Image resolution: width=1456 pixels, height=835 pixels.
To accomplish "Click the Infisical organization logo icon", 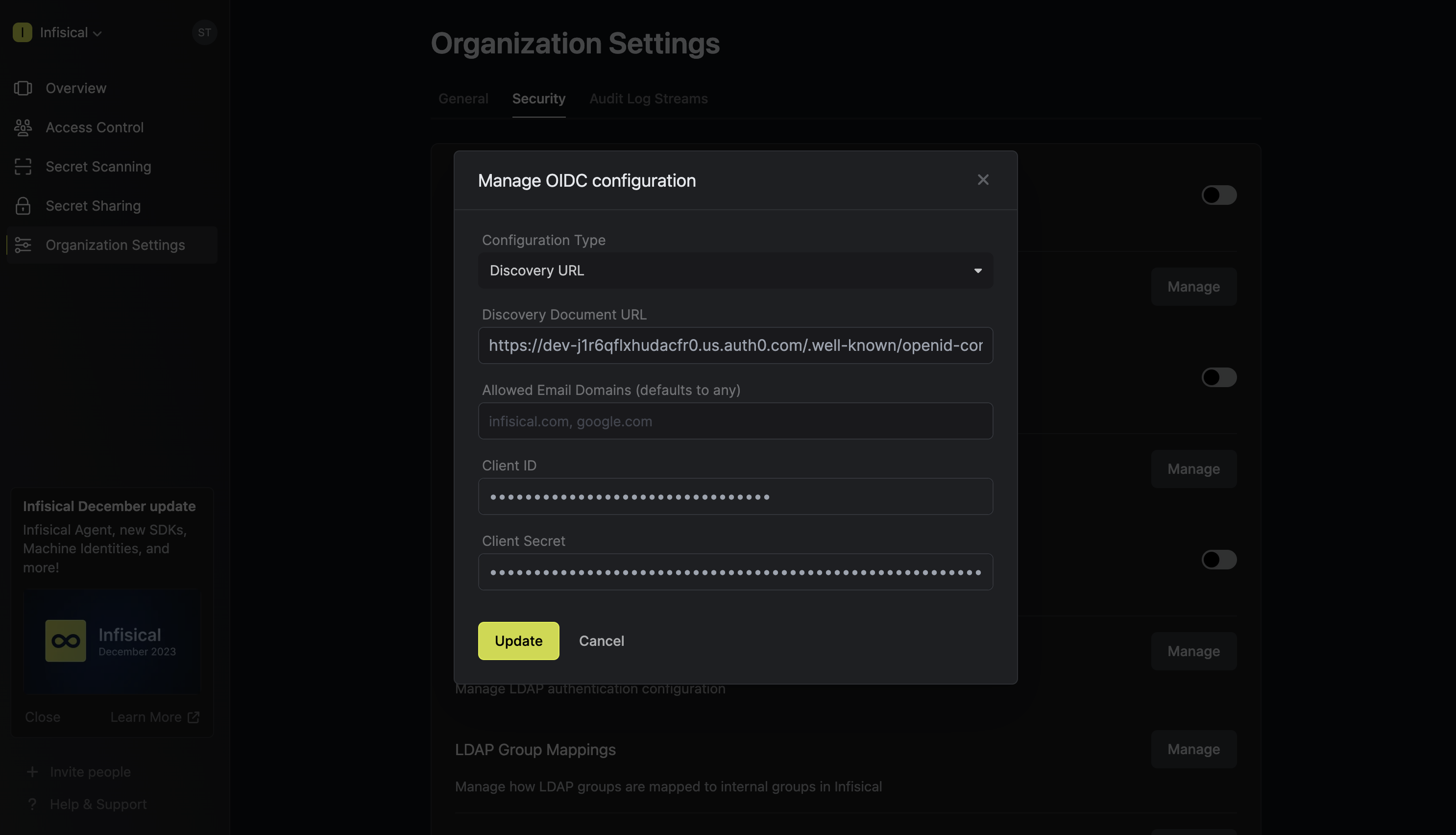I will pyautogui.click(x=23, y=32).
